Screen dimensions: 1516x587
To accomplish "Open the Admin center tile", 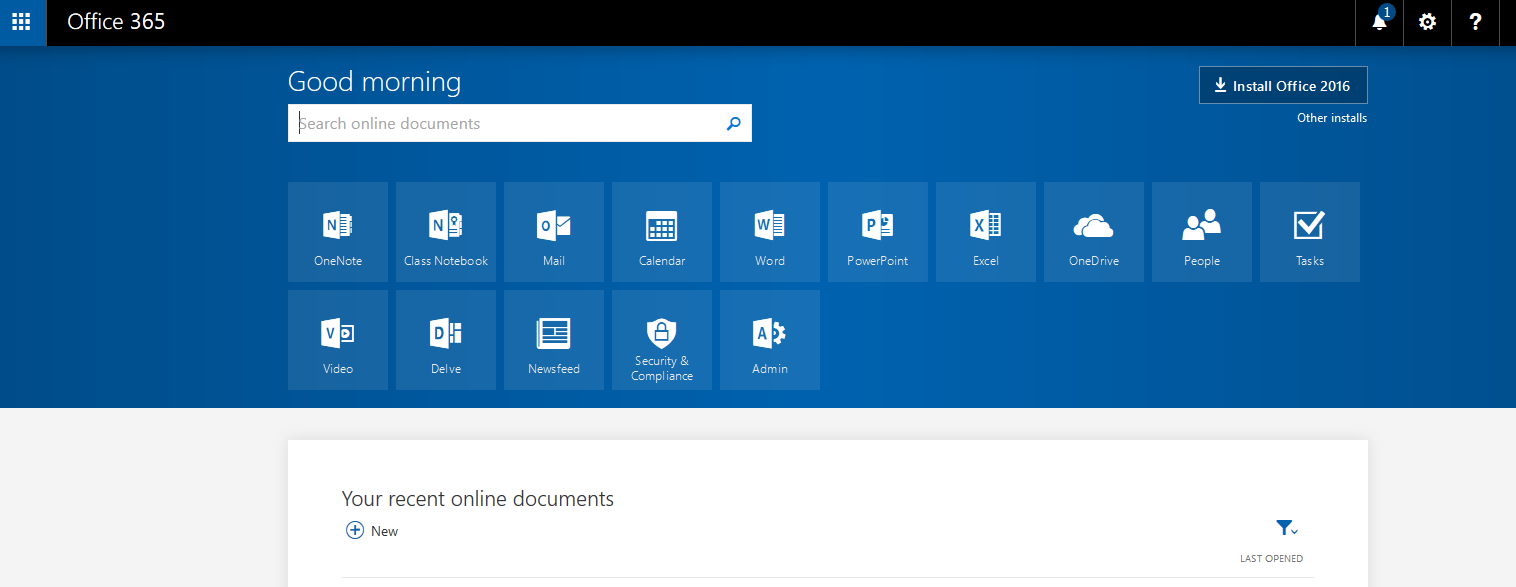I will [770, 340].
